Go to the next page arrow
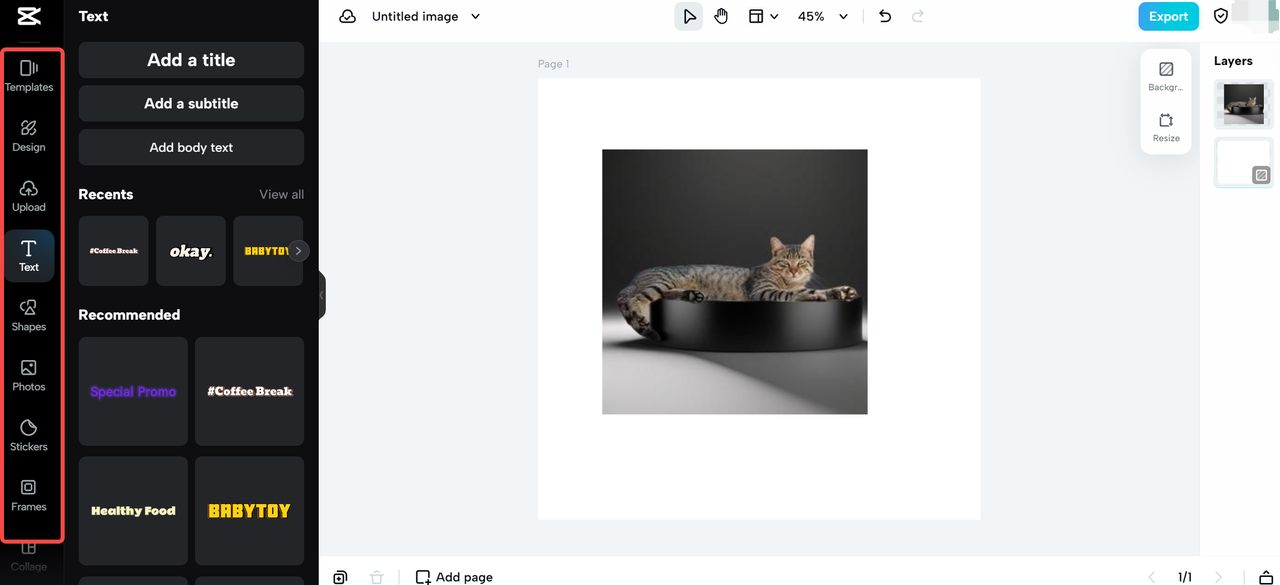Viewport: 1280px width, 585px height. (1218, 577)
